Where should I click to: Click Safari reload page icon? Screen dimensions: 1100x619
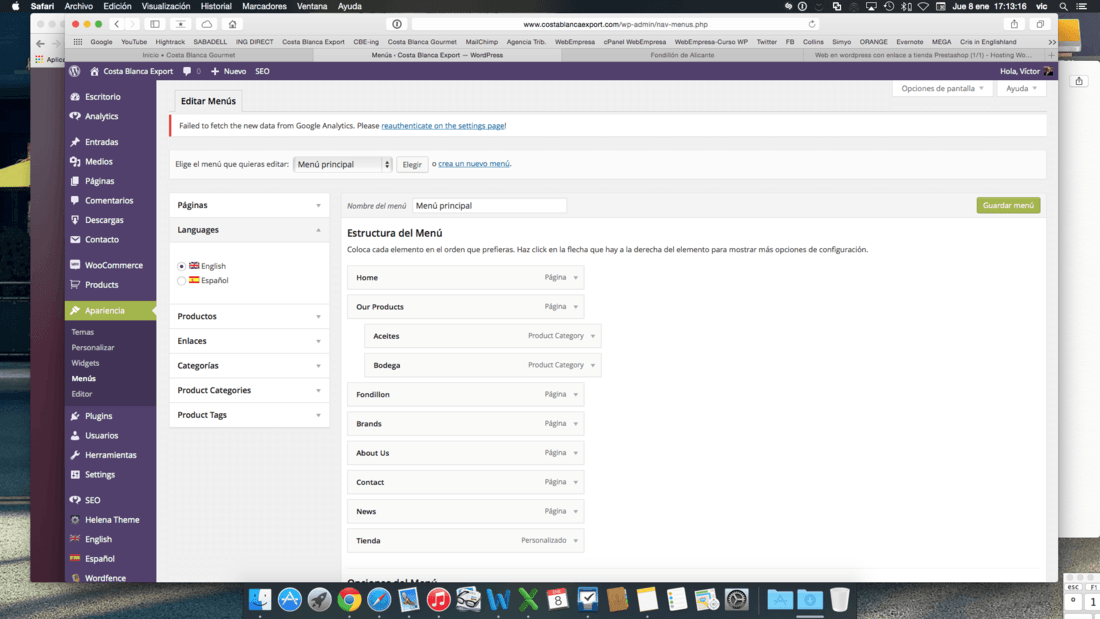point(812,24)
